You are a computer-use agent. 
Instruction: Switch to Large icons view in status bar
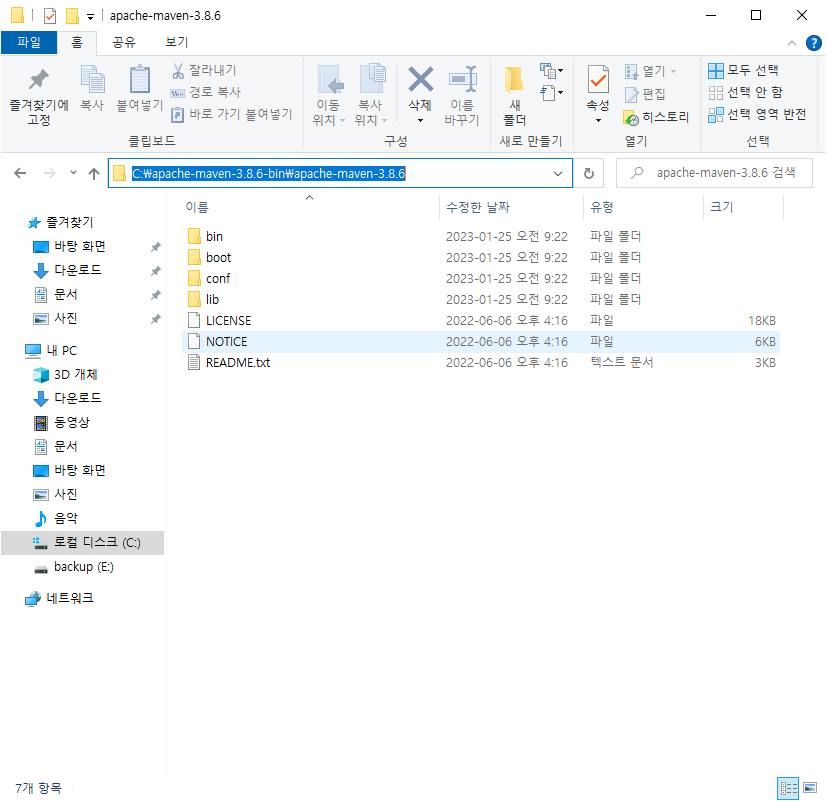(x=810, y=788)
